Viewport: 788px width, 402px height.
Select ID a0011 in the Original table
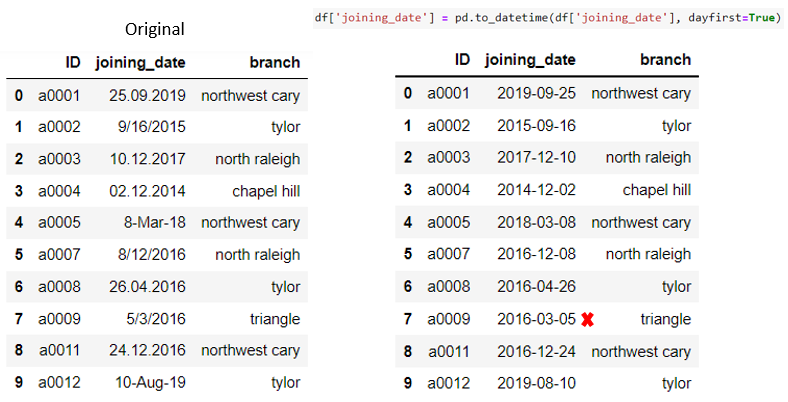(x=59, y=350)
